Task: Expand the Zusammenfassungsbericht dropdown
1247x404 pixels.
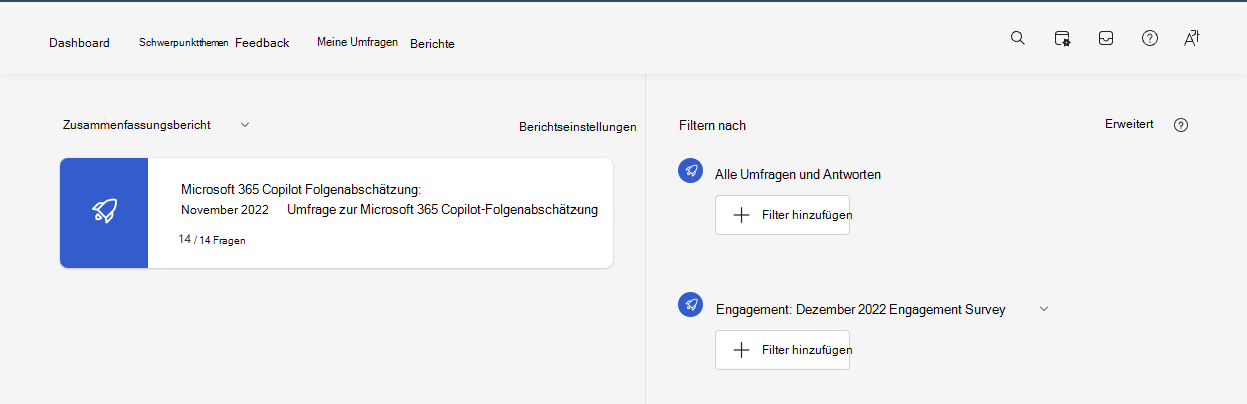Action: (x=245, y=124)
